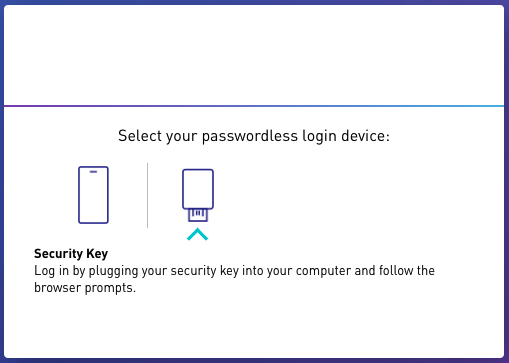Click the speaker notch on the phone icon
This screenshot has width=509, height=363.
[x=93, y=172]
